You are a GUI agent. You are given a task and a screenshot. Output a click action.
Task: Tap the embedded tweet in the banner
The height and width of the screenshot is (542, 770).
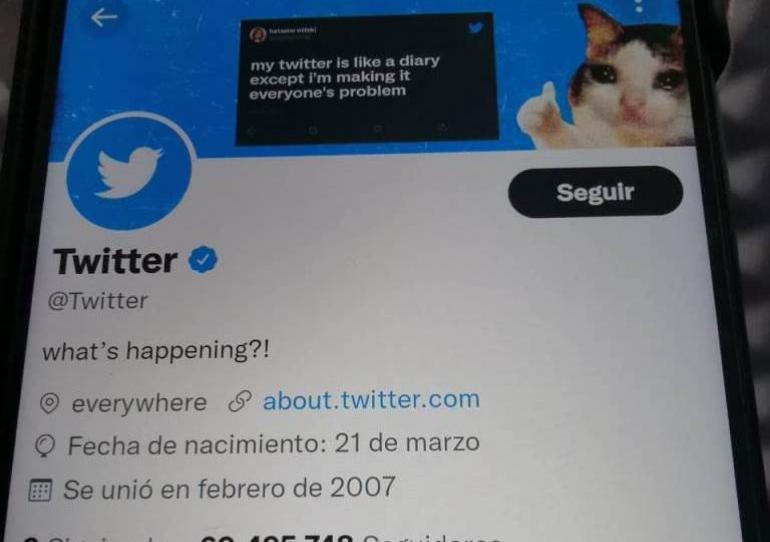(367, 80)
